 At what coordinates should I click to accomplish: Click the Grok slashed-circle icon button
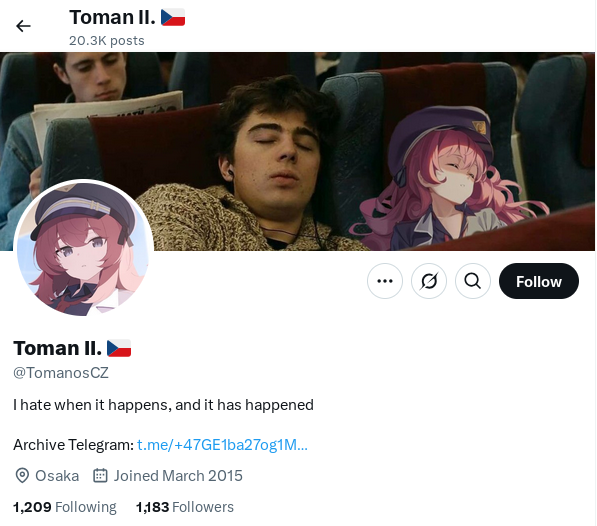coord(429,281)
